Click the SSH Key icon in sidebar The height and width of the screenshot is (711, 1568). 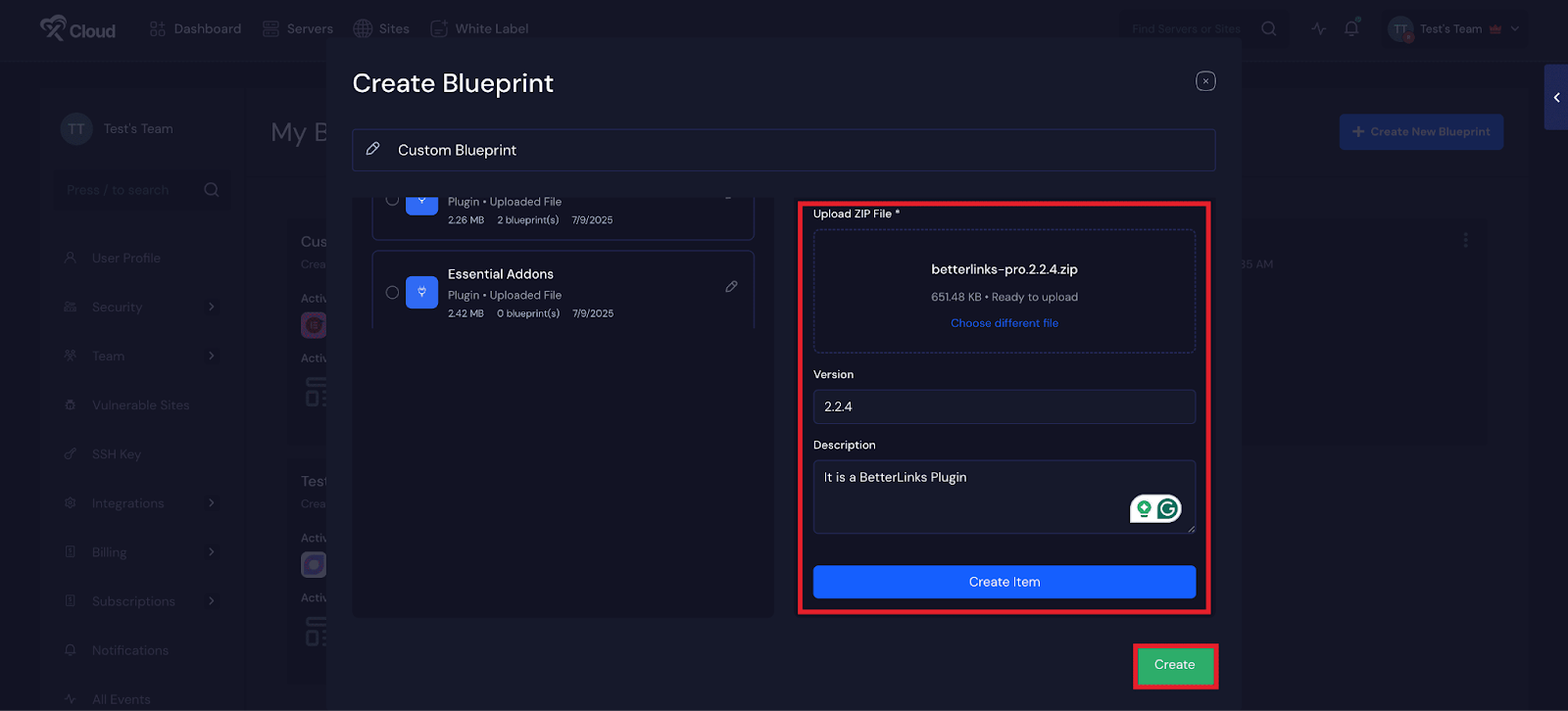(x=70, y=453)
